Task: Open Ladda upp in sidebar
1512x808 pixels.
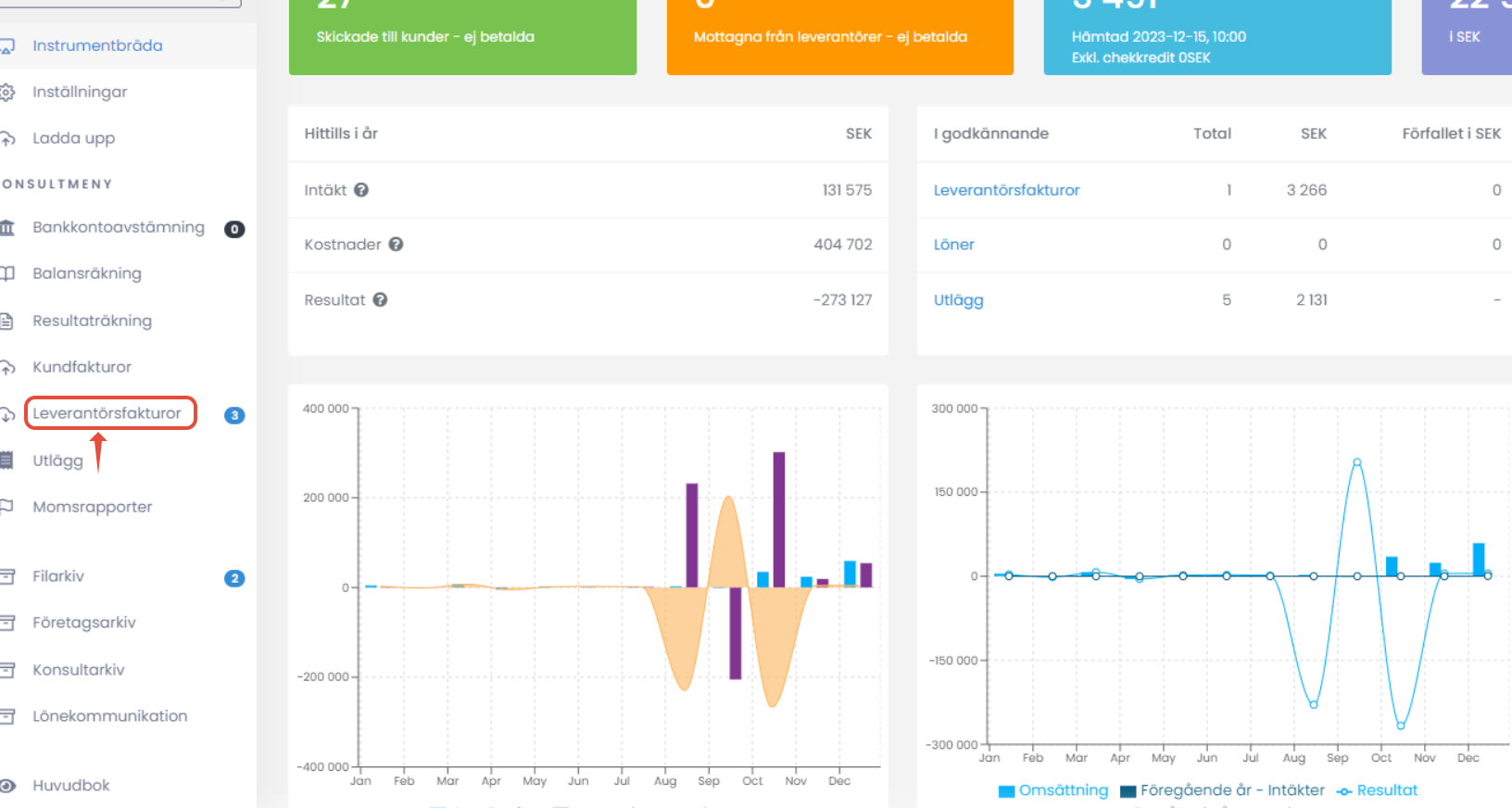Action: tap(73, 138)
